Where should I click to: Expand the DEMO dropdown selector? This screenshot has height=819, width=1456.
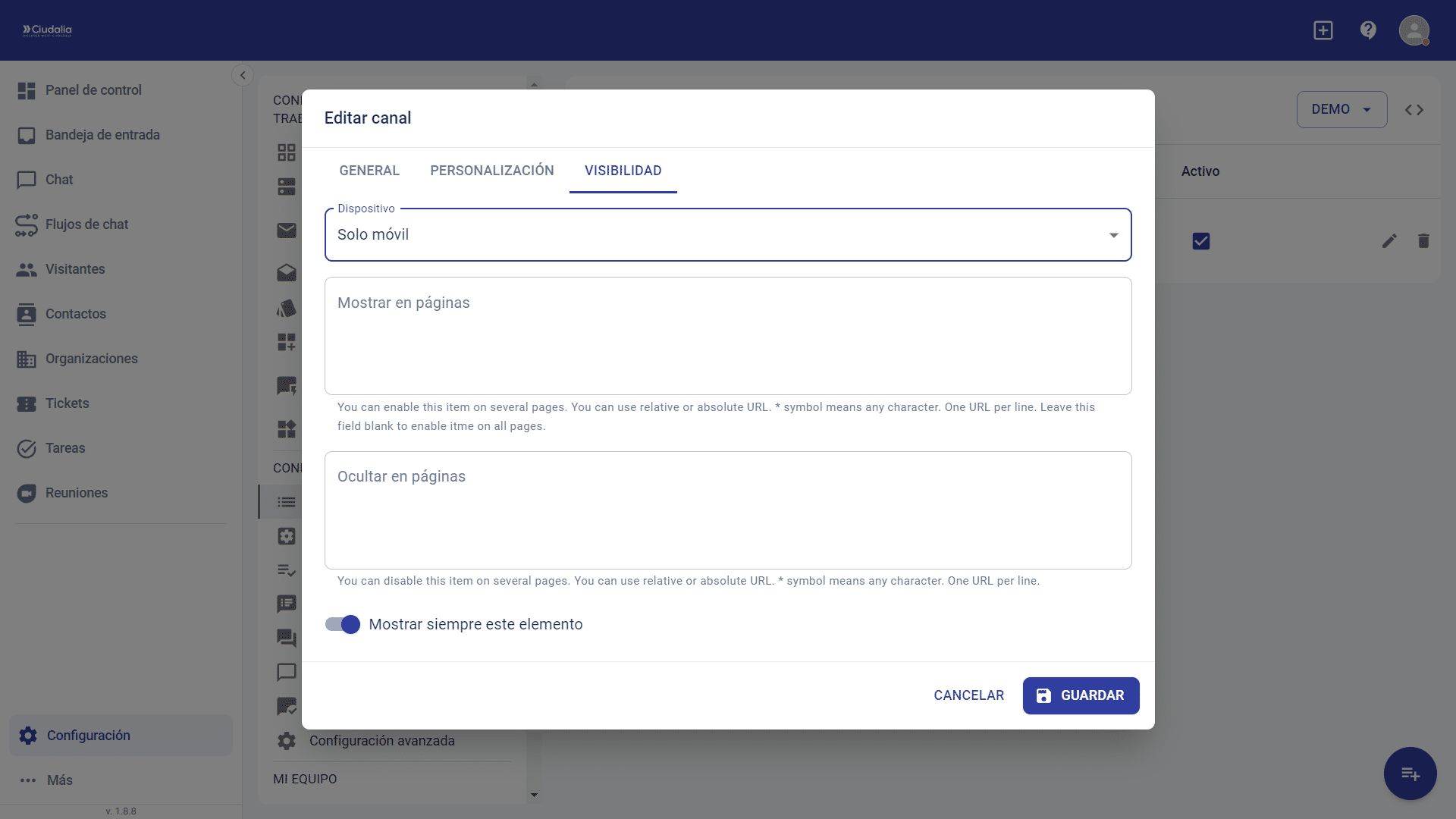coord(1341,110)
